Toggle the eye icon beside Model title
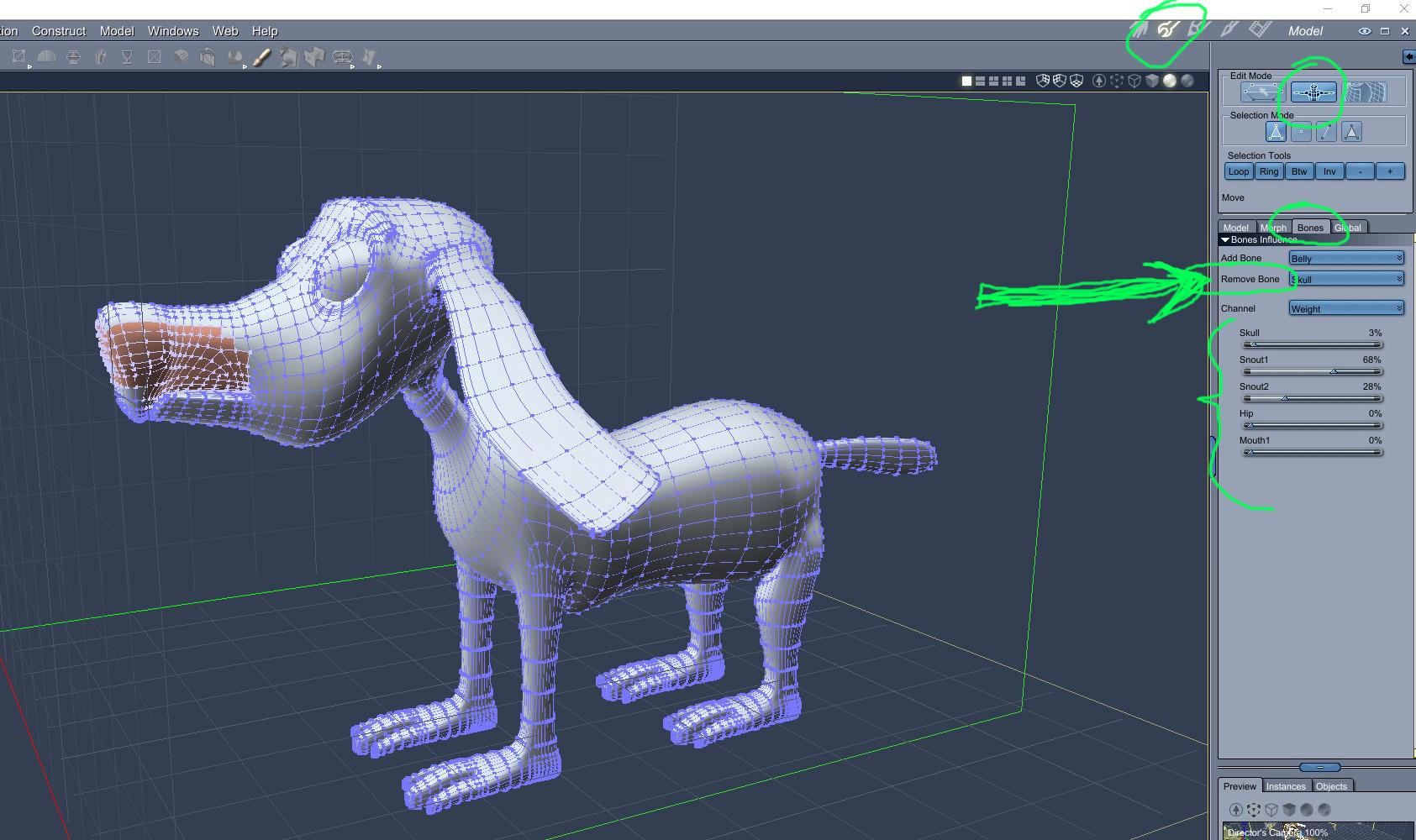The image size is (1416, 840). pos(1364,31)
